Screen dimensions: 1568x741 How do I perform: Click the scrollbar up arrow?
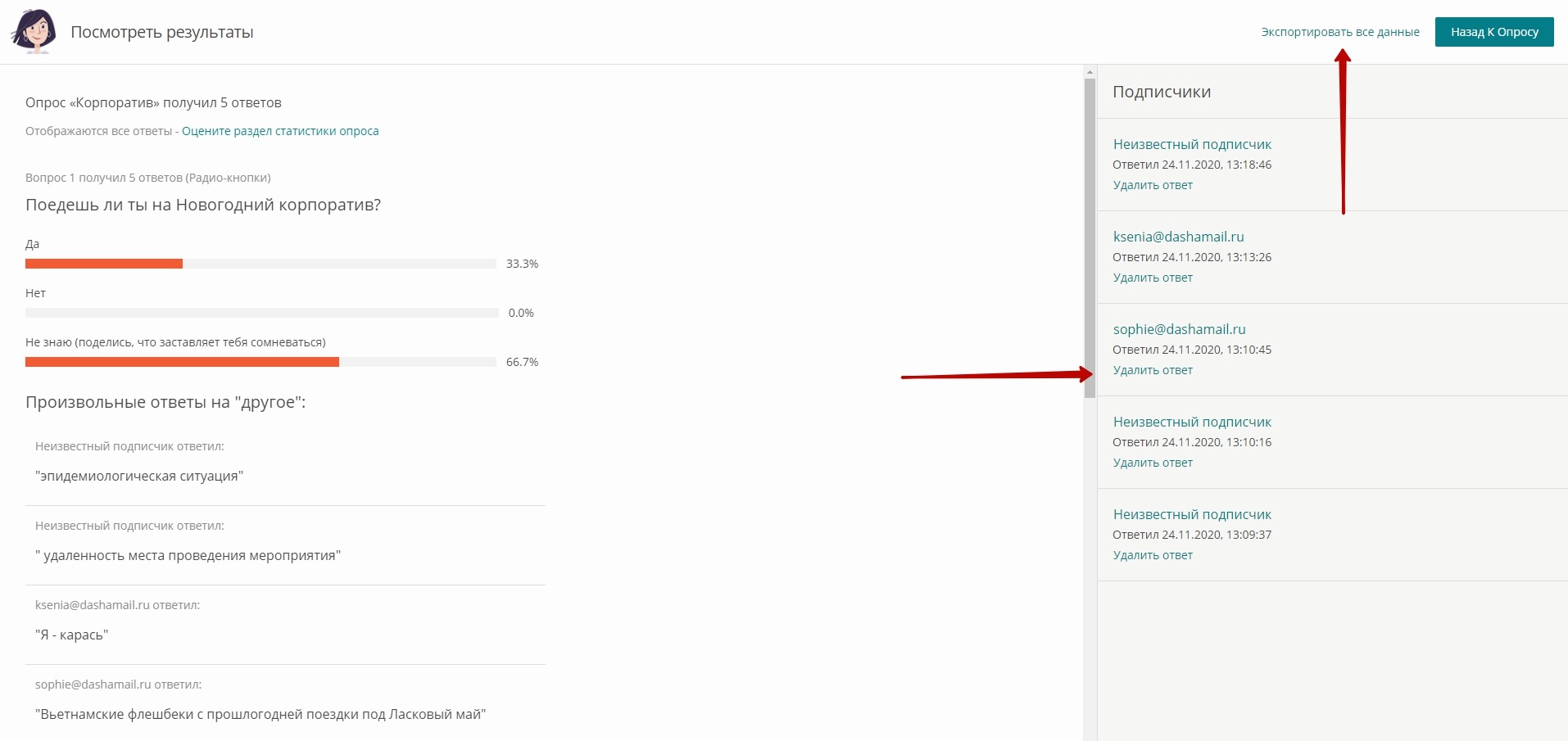1090,72
